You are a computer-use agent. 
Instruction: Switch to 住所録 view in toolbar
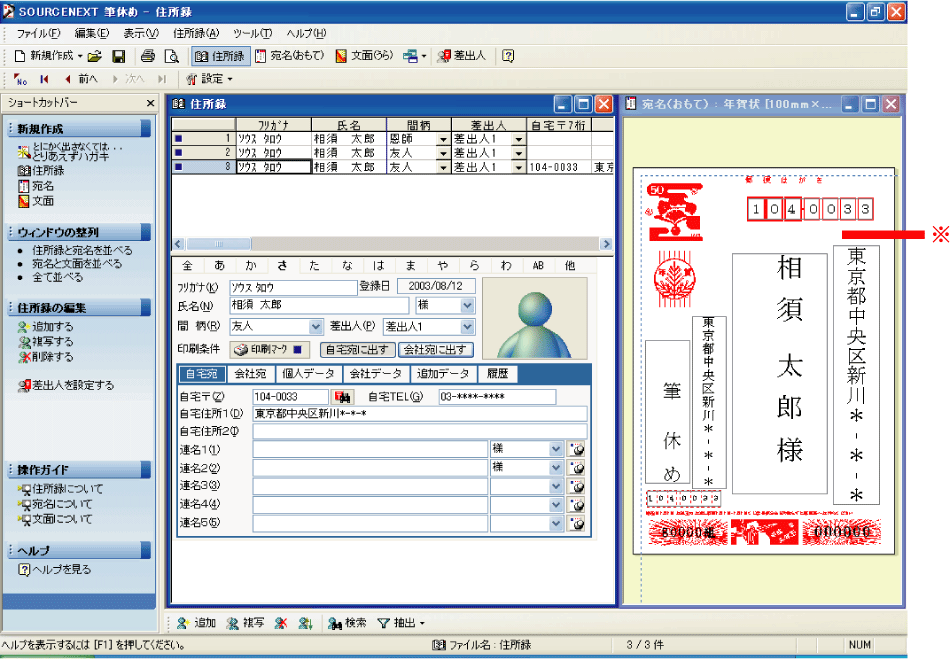tap(220, 56)
